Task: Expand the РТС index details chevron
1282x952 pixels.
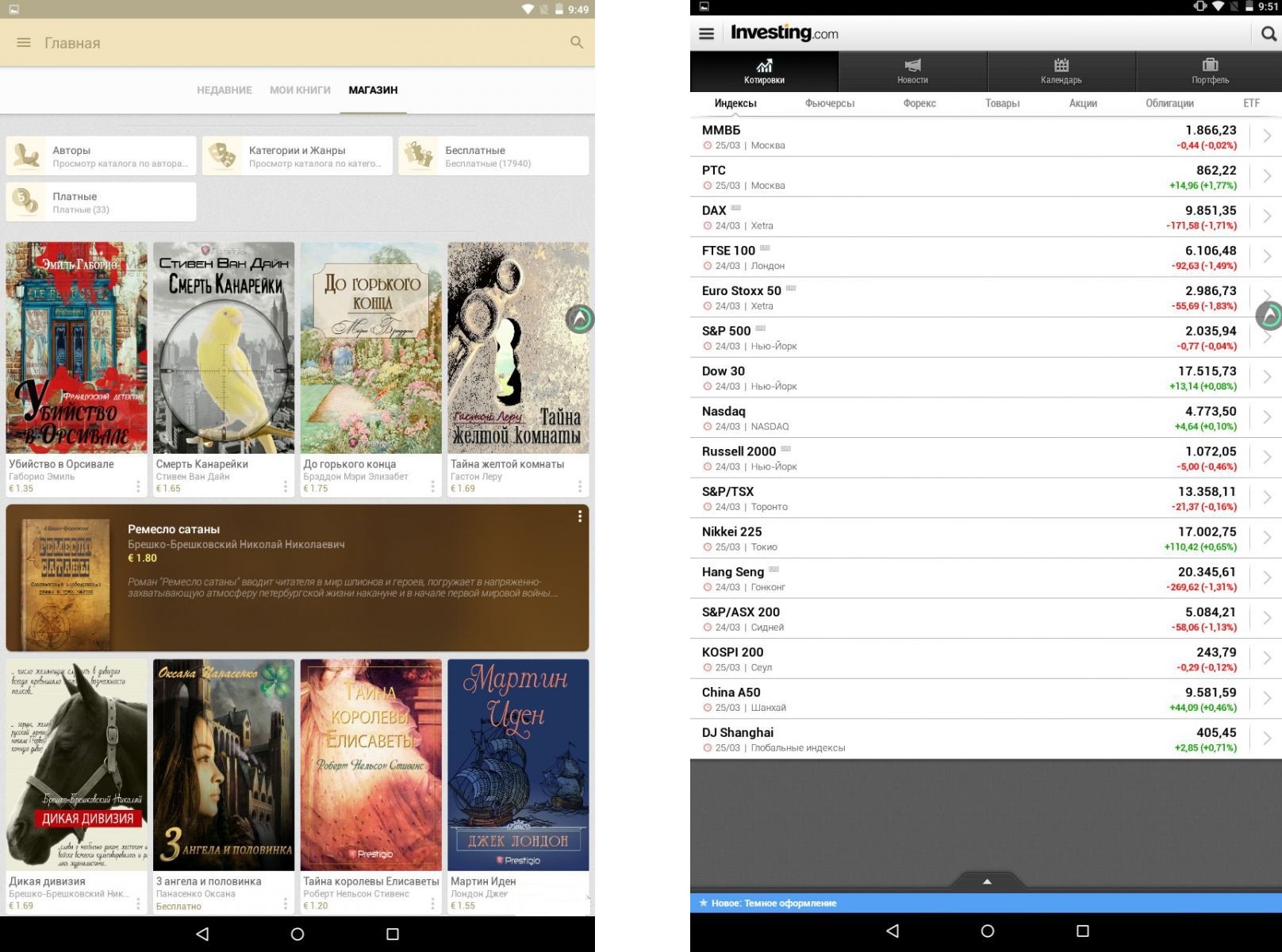Action: [1267, 176]
